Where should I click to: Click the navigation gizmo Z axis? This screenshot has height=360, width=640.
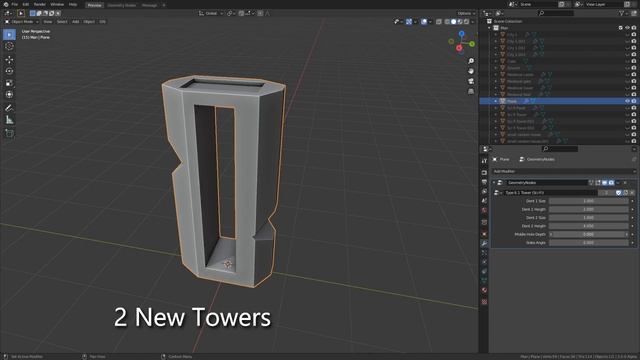click(461, 33)
